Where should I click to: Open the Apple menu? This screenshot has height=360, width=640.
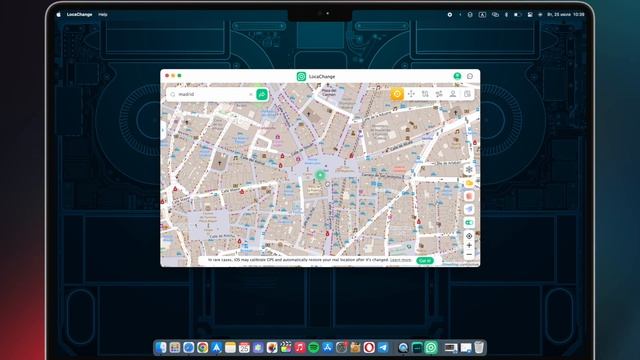coord(58,14)
